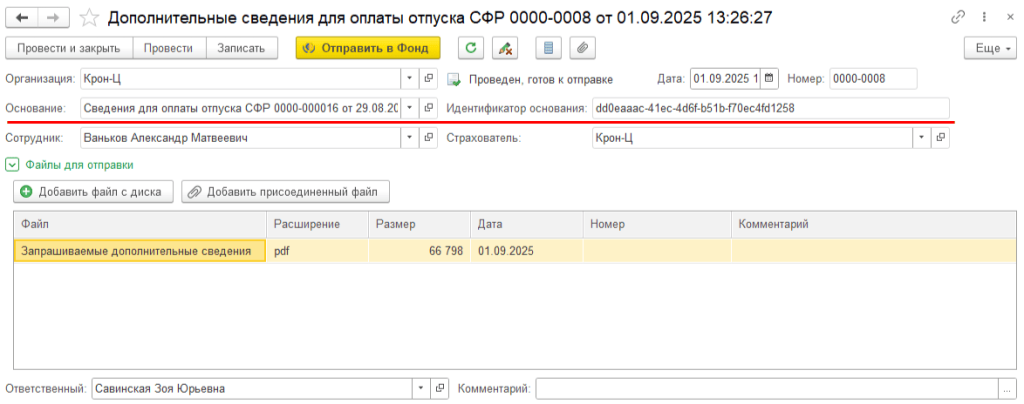
Task: Click the report calculator icon in toolbar
Action: click(x=547, y=48)
